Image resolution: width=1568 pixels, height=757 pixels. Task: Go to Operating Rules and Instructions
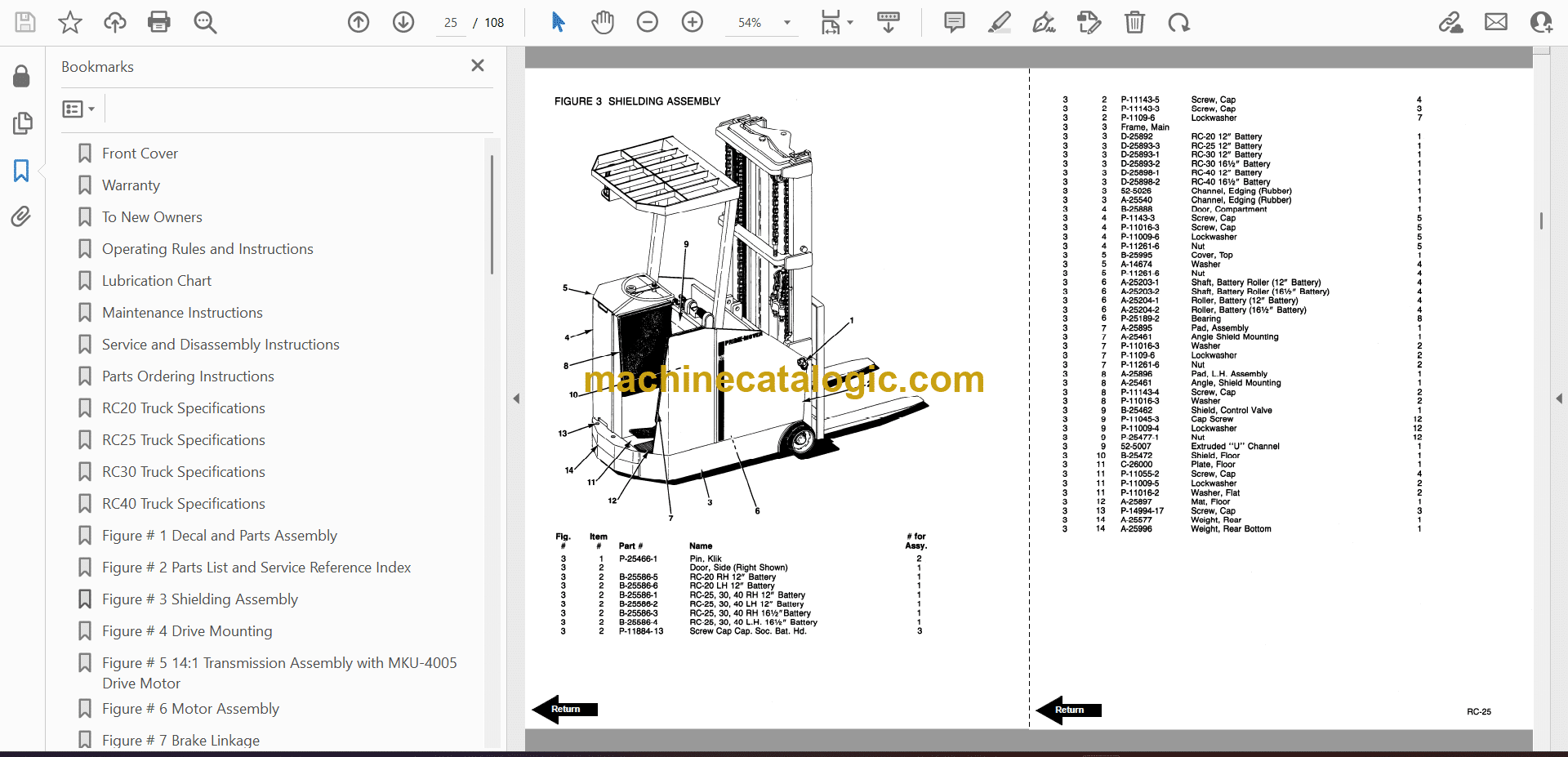point(207,249)
